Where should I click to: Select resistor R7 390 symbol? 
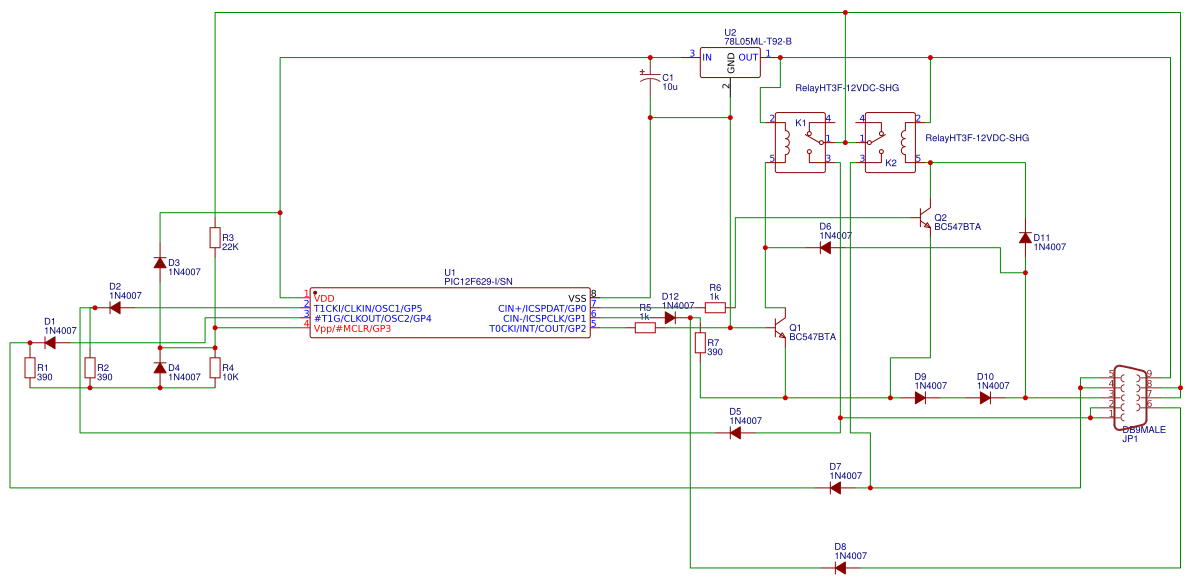(700, 343)
